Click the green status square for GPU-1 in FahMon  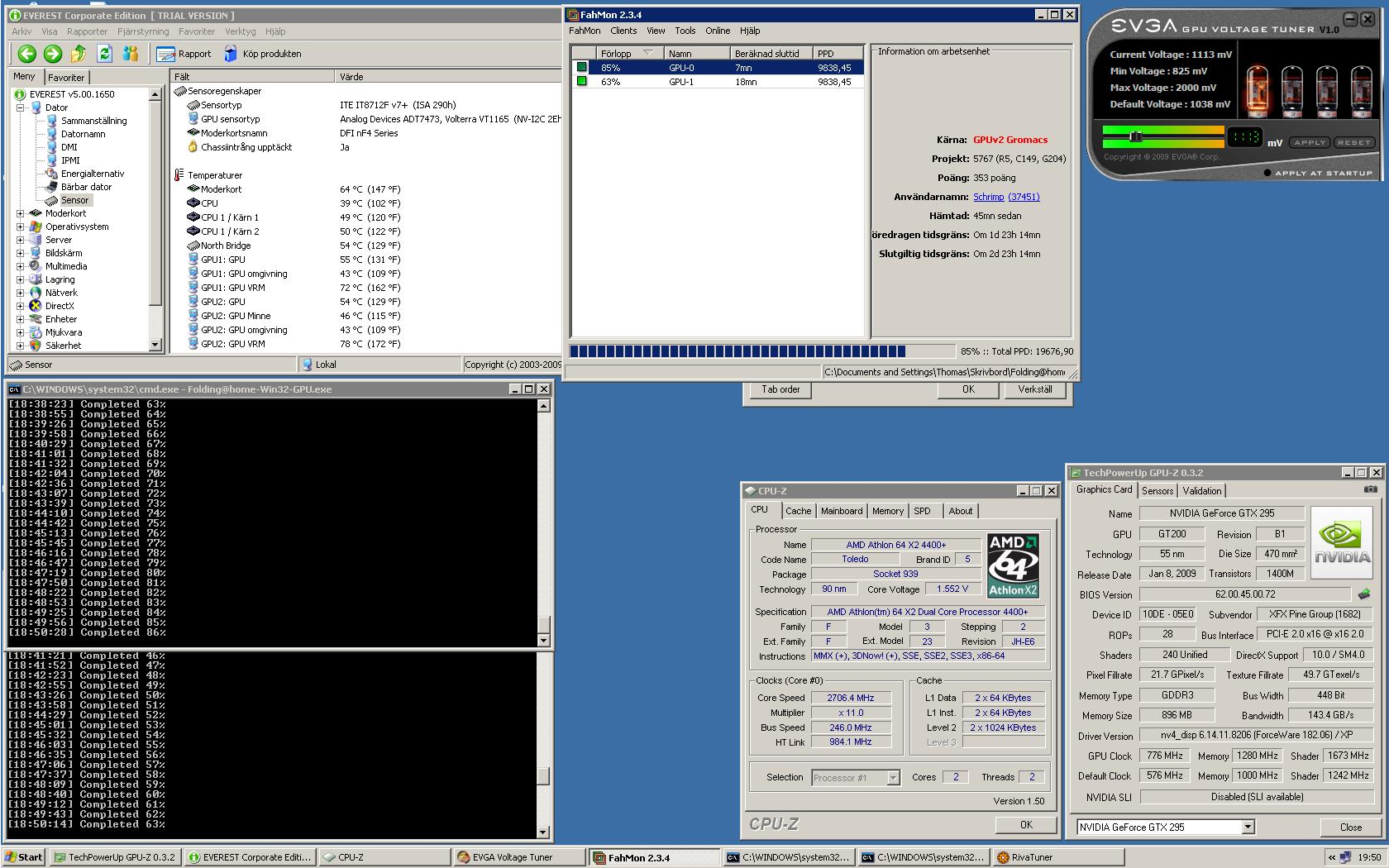pos(582,81)
